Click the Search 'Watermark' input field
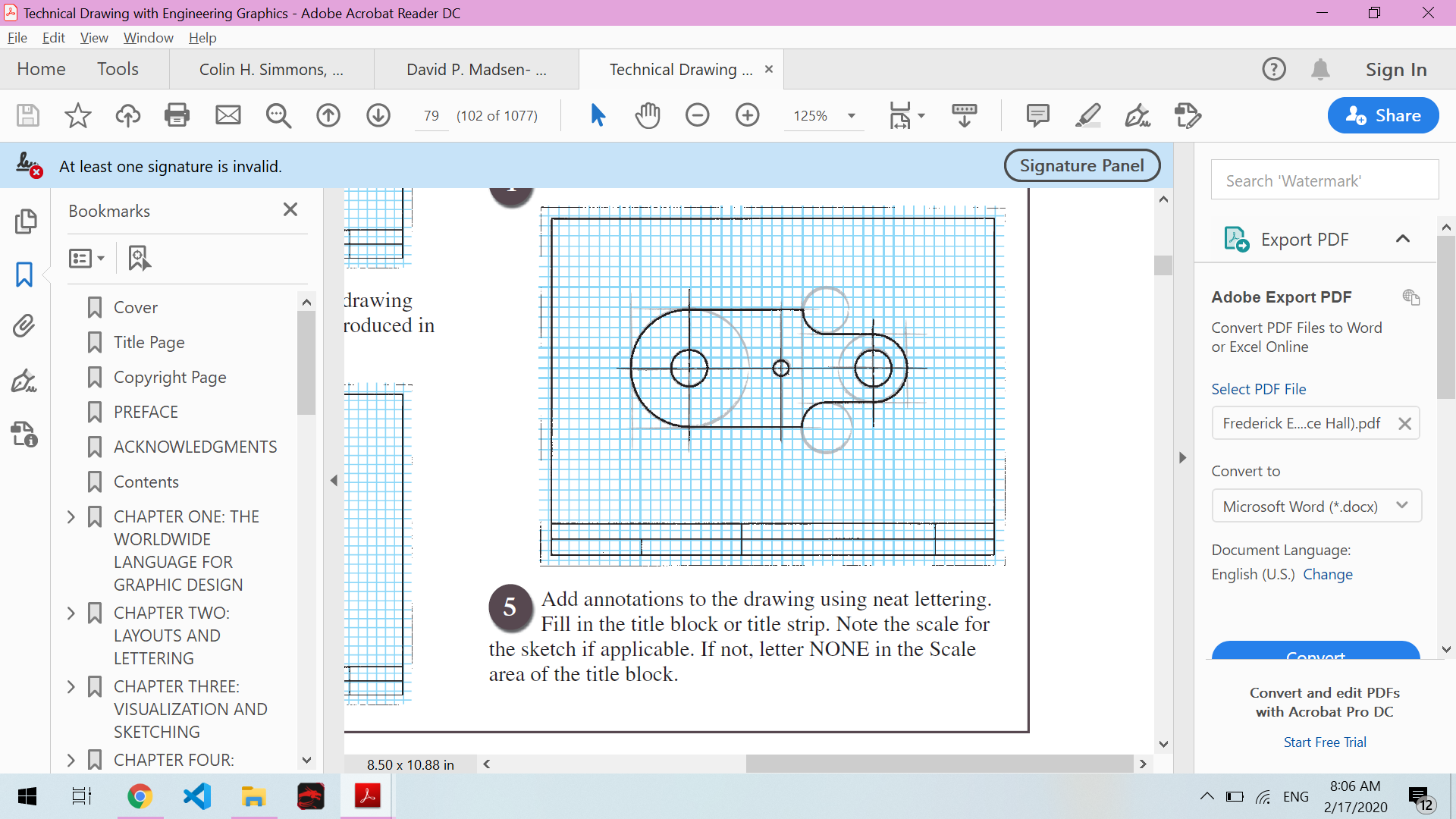 pyautogui.click(x=1324, y=180)
